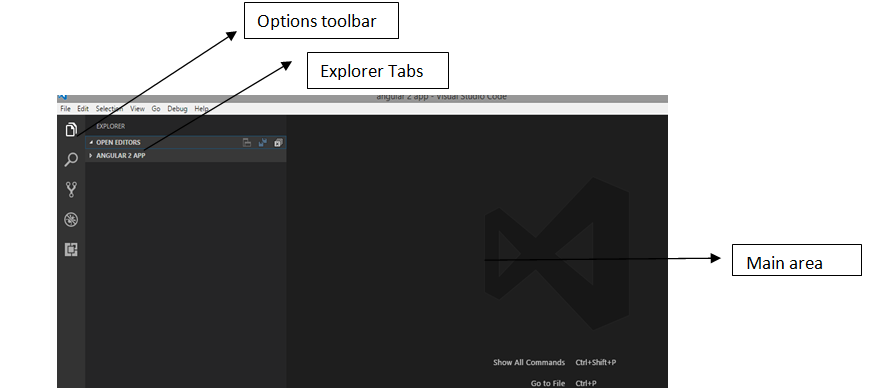This screenshot has width=871, height=388.
Task: Open the Debug bug icon view
Action: pos(71,220)
